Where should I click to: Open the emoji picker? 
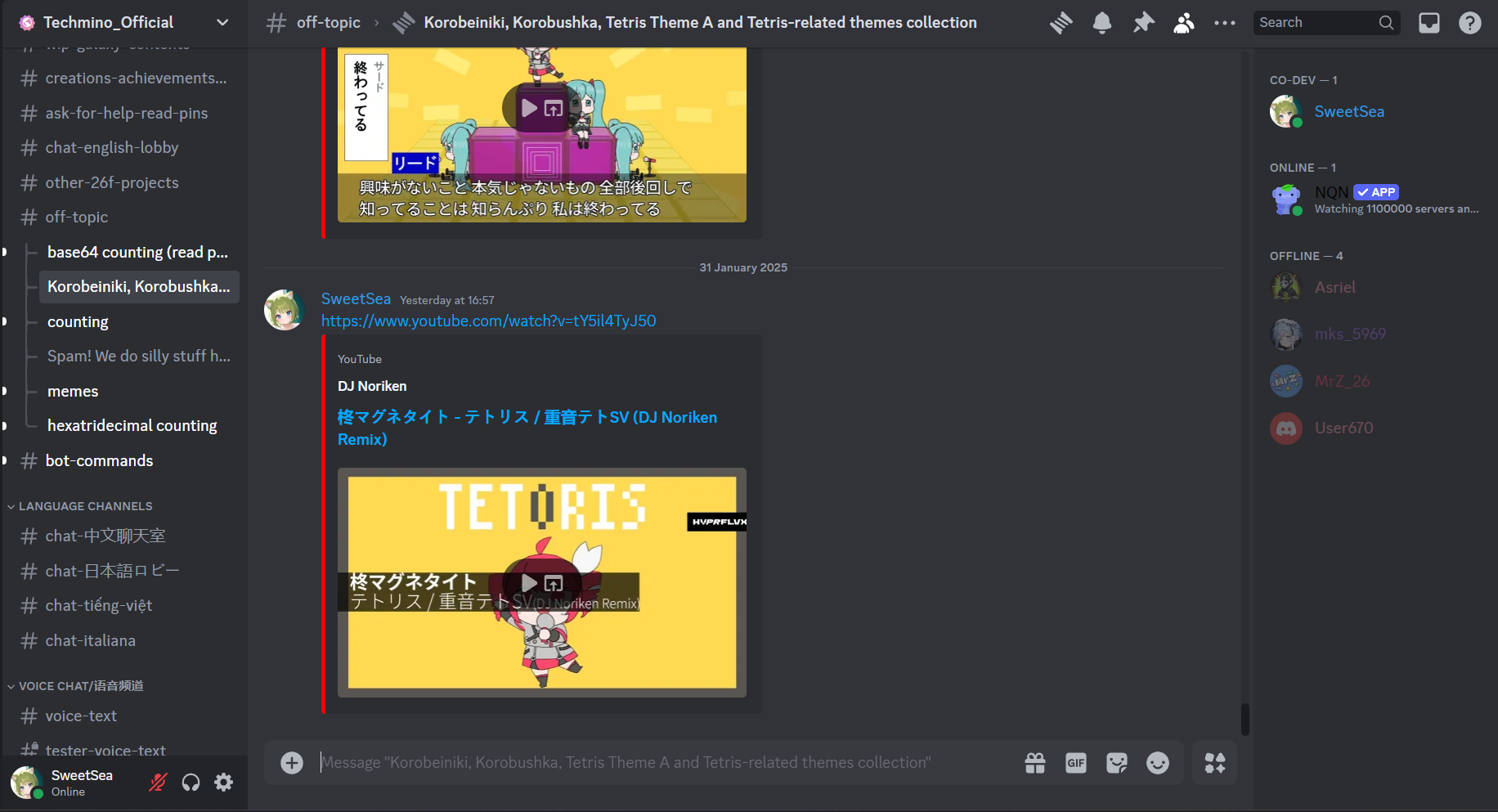[1158, 763]
